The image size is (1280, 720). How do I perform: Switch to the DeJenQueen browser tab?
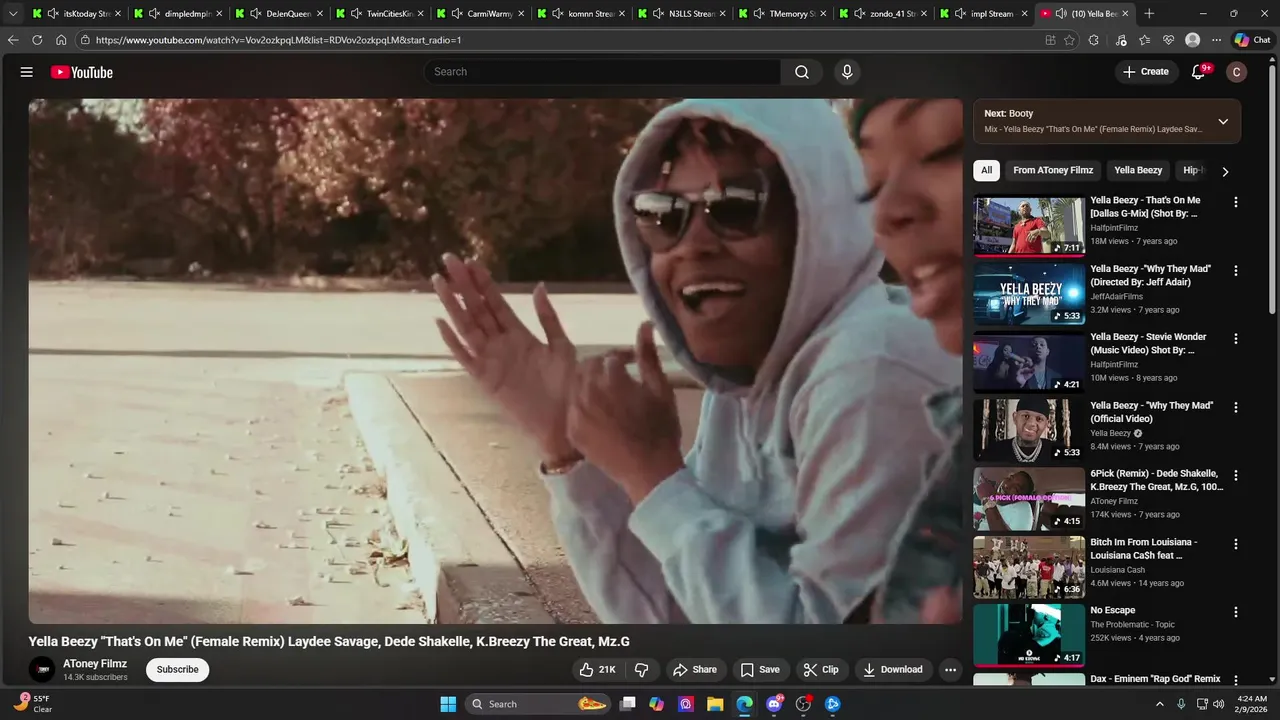pyautogui.click(x=277, y=14)
